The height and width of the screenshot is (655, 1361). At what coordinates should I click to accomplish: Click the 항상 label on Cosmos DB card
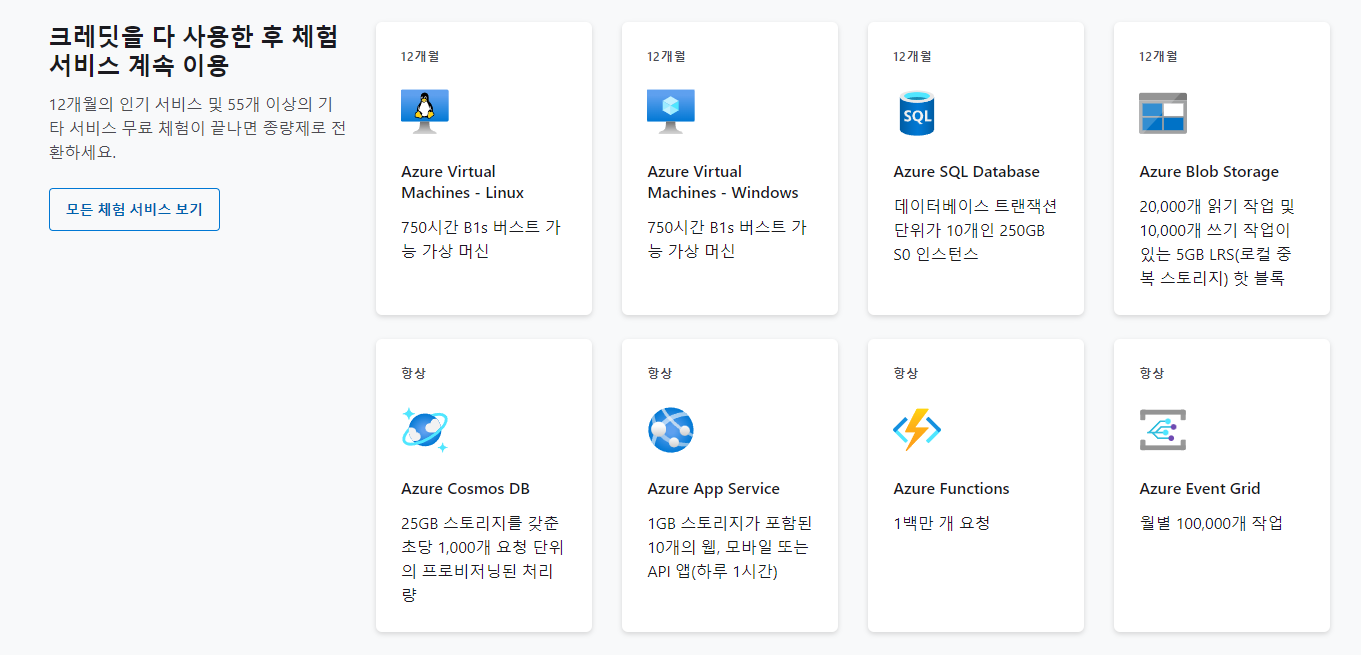click(413, 373)
